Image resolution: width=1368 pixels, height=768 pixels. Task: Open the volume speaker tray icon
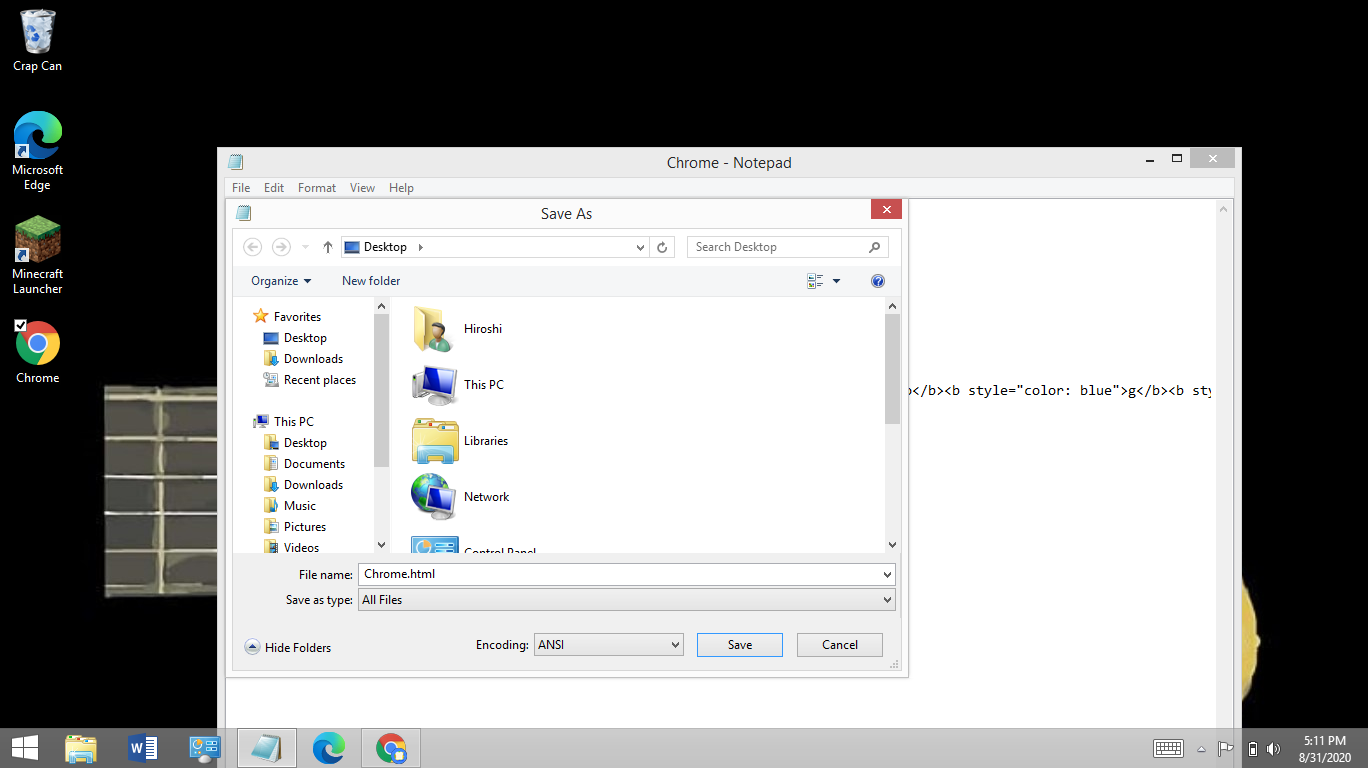(x=1273, y=749)
